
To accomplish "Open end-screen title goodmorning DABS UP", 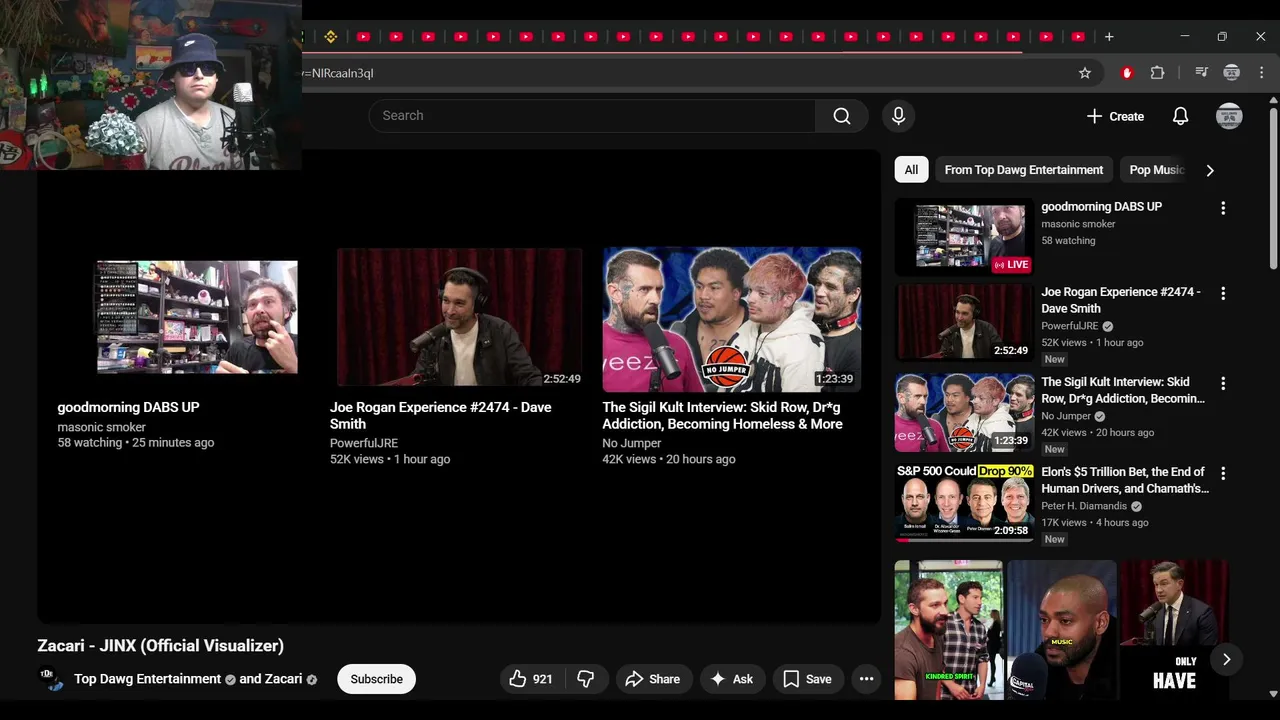I will (x=128, y=408).
